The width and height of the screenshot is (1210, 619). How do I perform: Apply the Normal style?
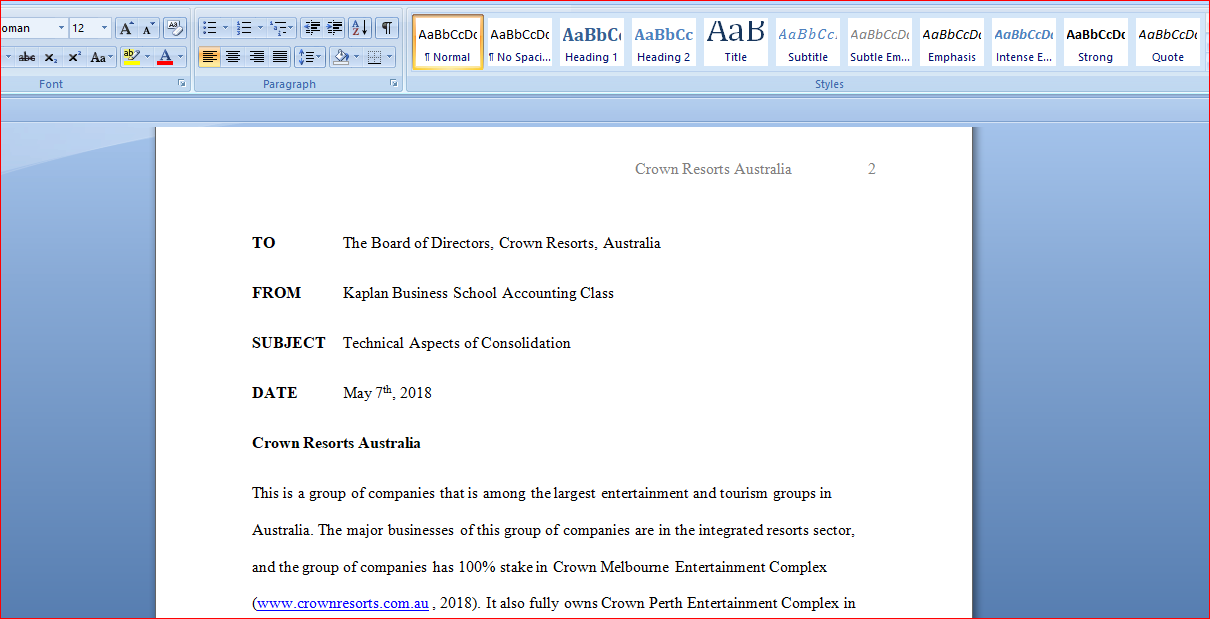[448, 42]
